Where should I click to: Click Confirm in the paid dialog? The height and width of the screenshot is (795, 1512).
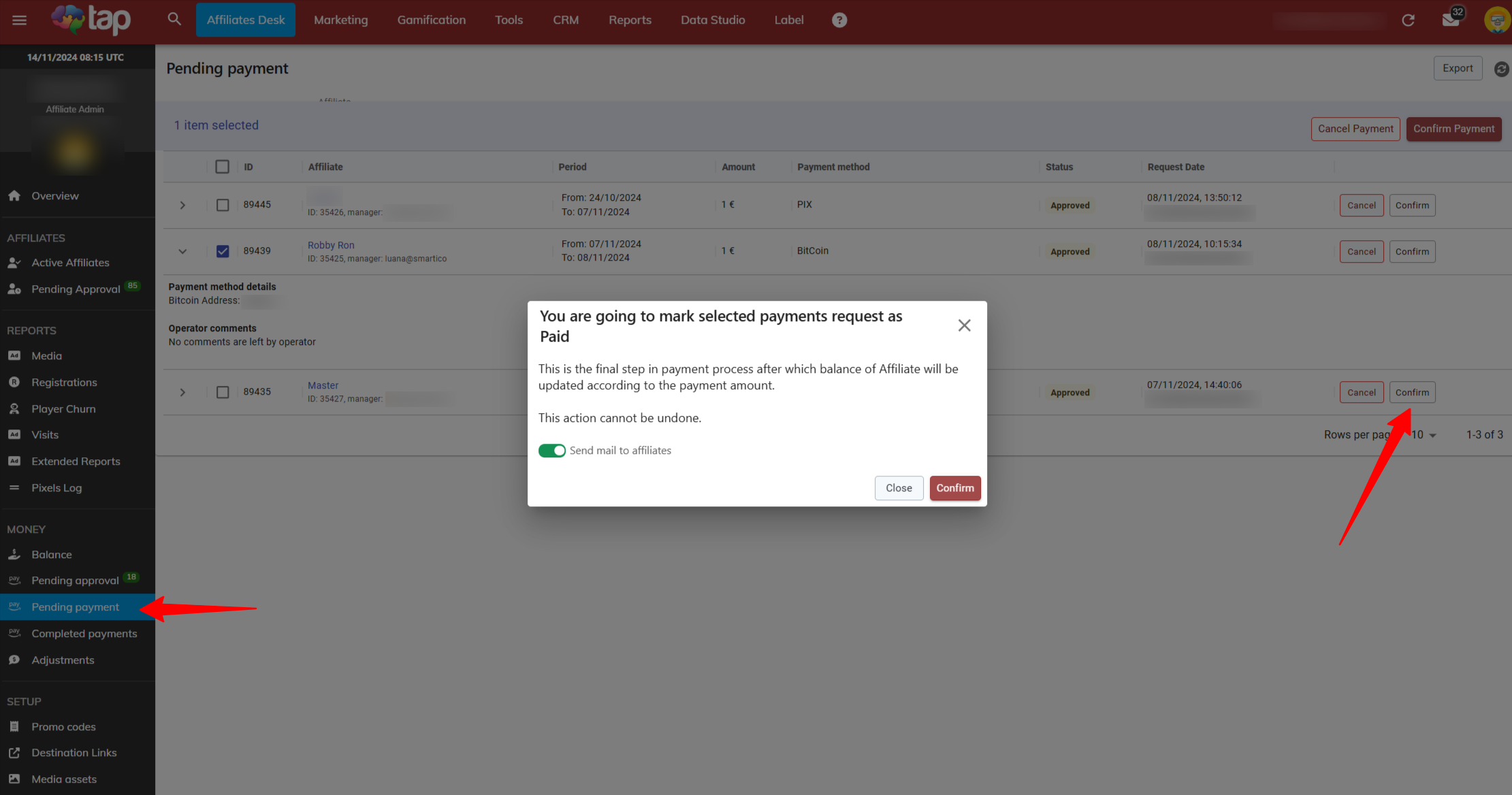pyautogui.click(x=954, y=488)
